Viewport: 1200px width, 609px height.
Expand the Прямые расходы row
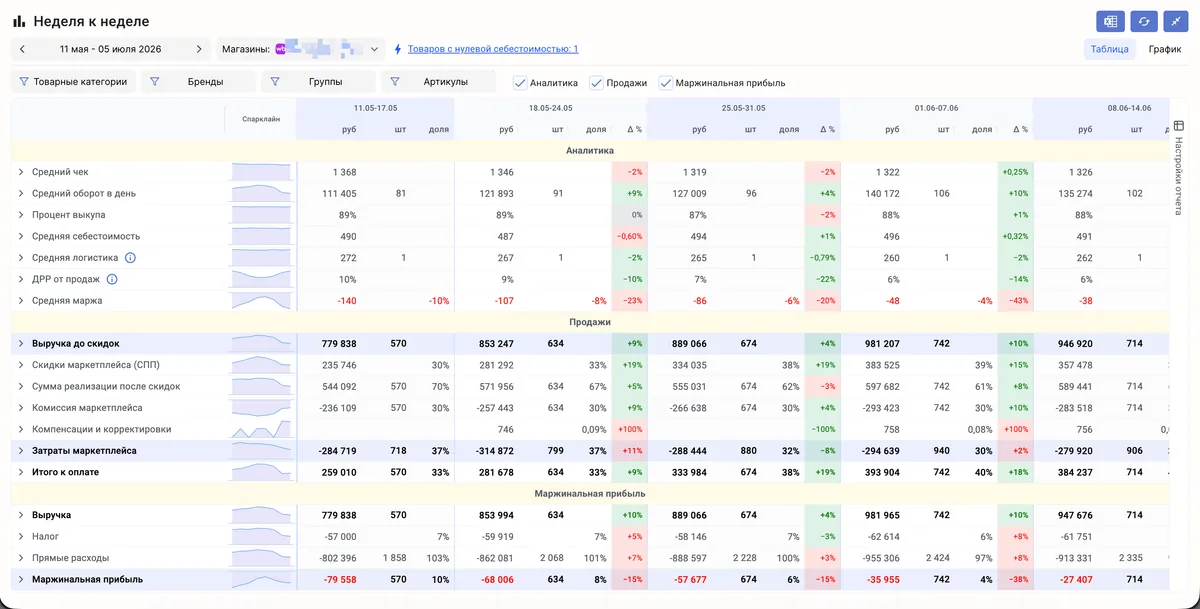point(20,558)
